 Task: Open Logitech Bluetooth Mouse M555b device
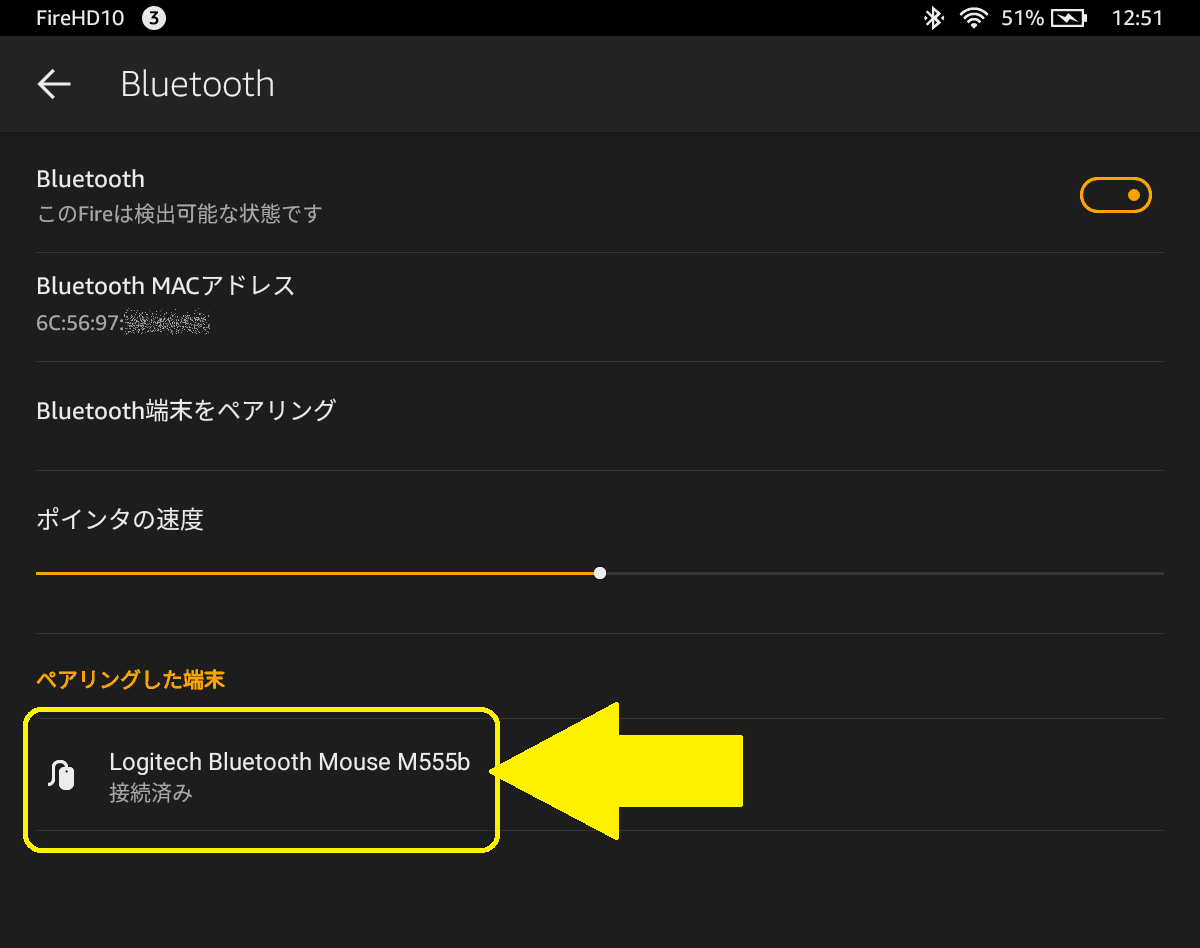600,774
